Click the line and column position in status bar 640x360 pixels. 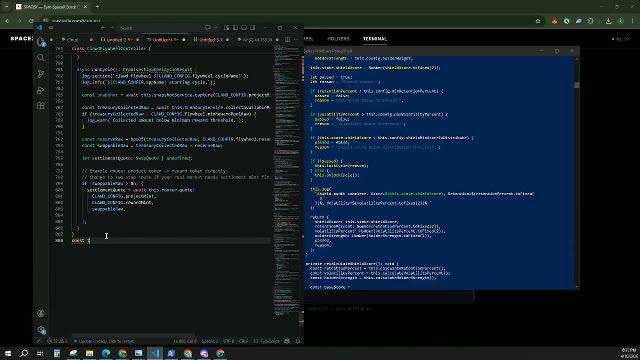184,341
